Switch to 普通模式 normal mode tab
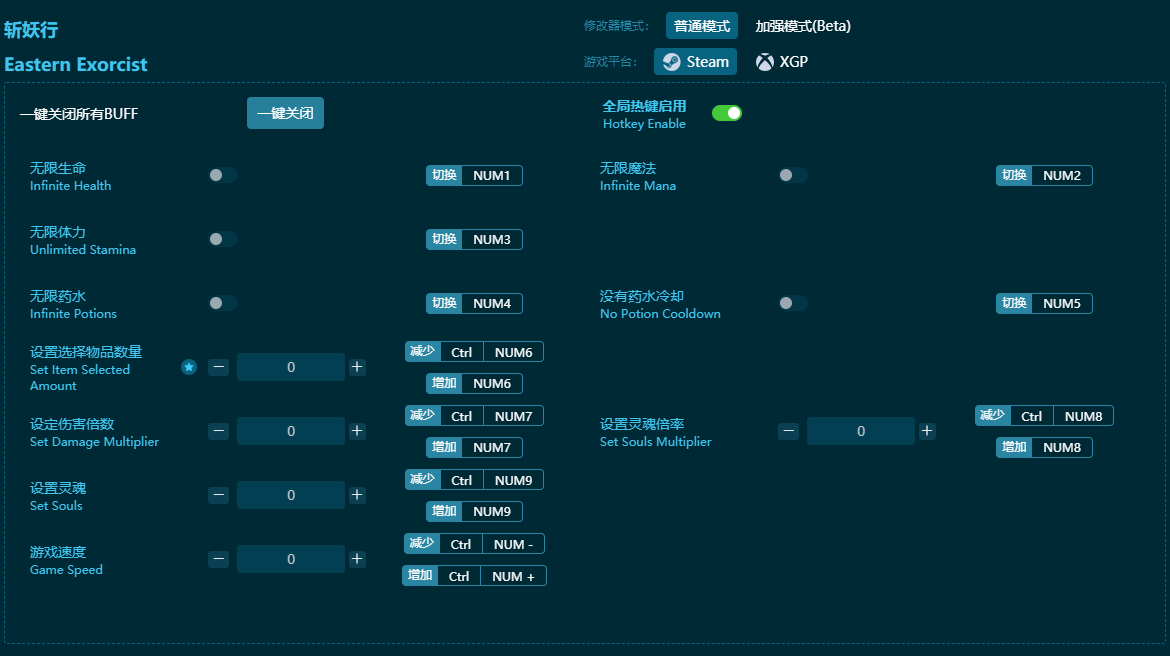 click(701, 26)
